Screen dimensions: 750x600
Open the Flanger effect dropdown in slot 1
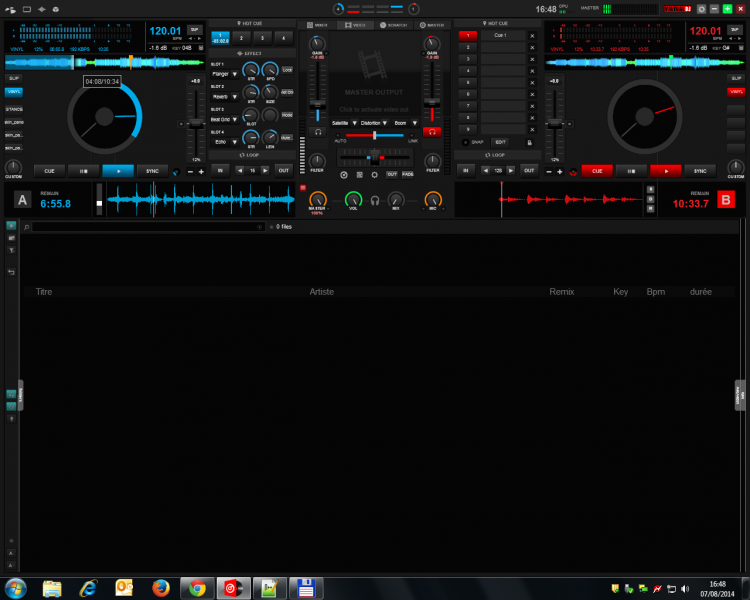[222, 74]
